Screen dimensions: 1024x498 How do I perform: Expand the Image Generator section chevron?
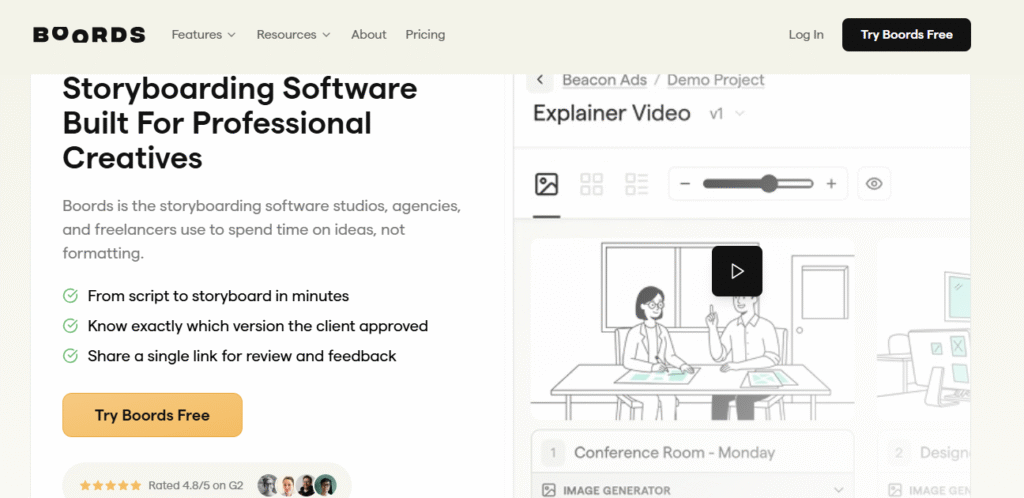point(838,490)
